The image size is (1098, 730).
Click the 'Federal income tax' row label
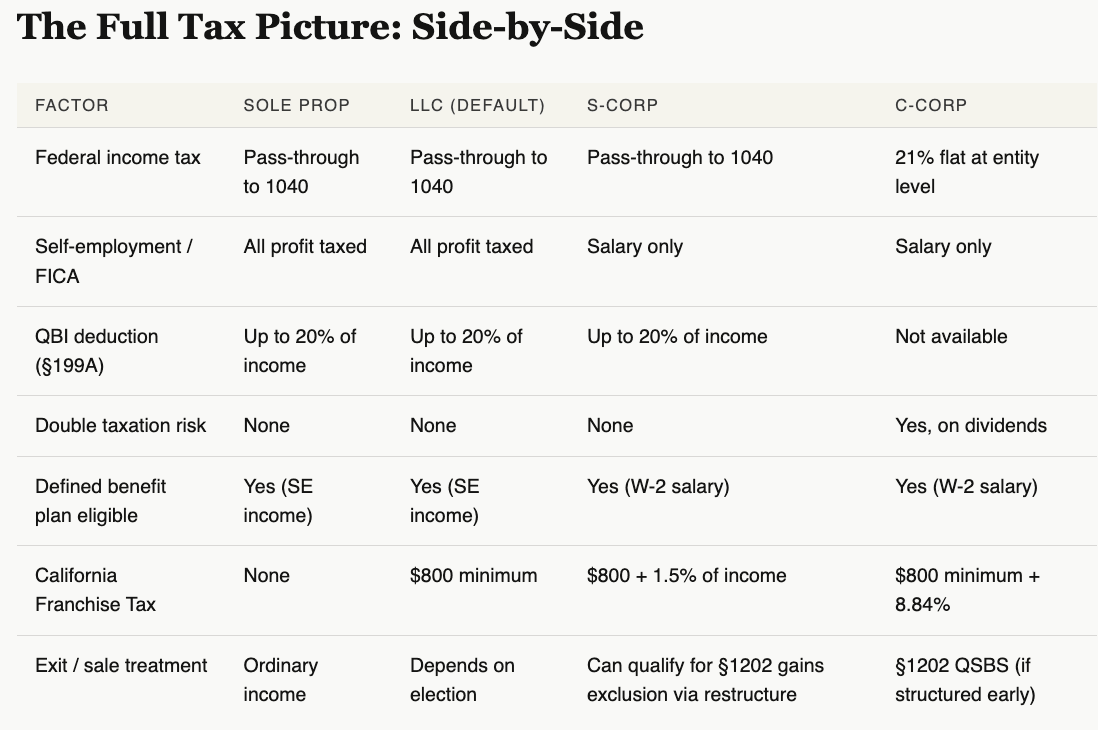click(x=118, y=157)
